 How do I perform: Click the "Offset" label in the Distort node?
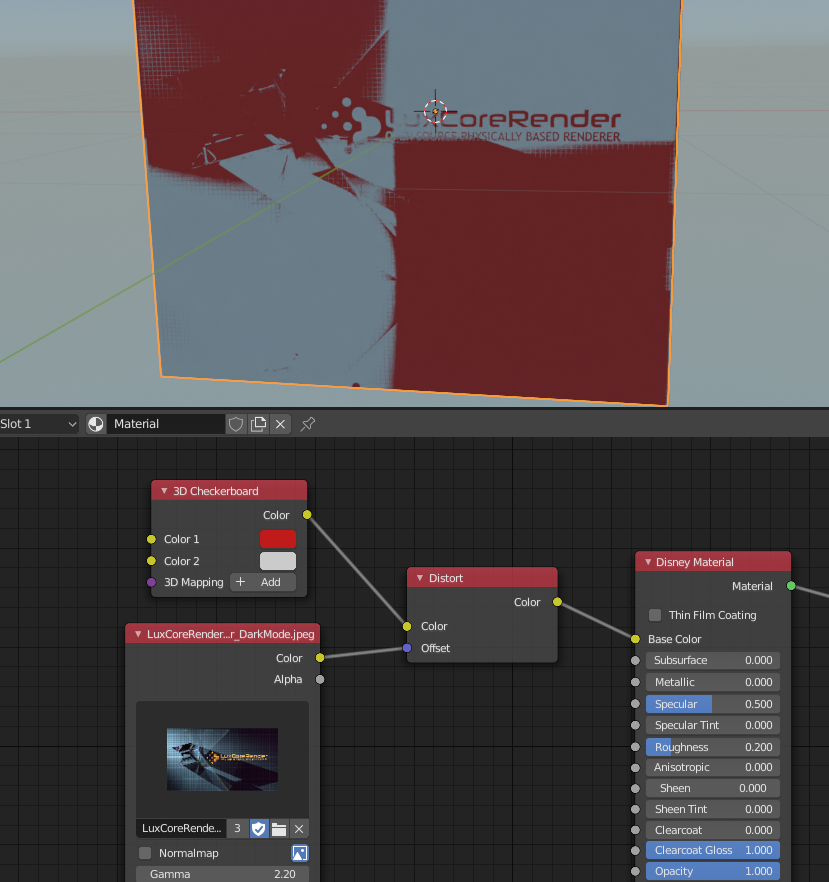[x=435, y=648]
